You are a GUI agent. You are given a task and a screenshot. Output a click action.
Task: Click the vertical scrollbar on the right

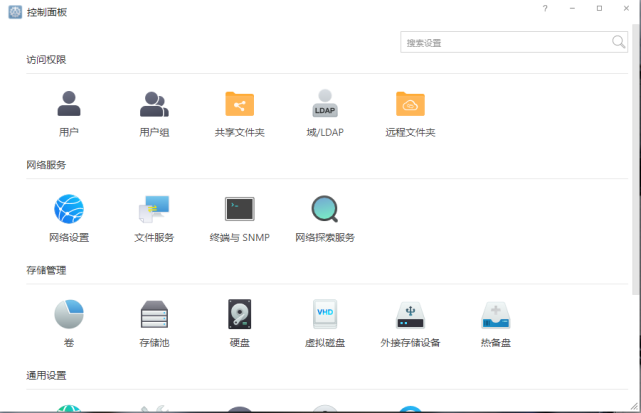point(635,159)
